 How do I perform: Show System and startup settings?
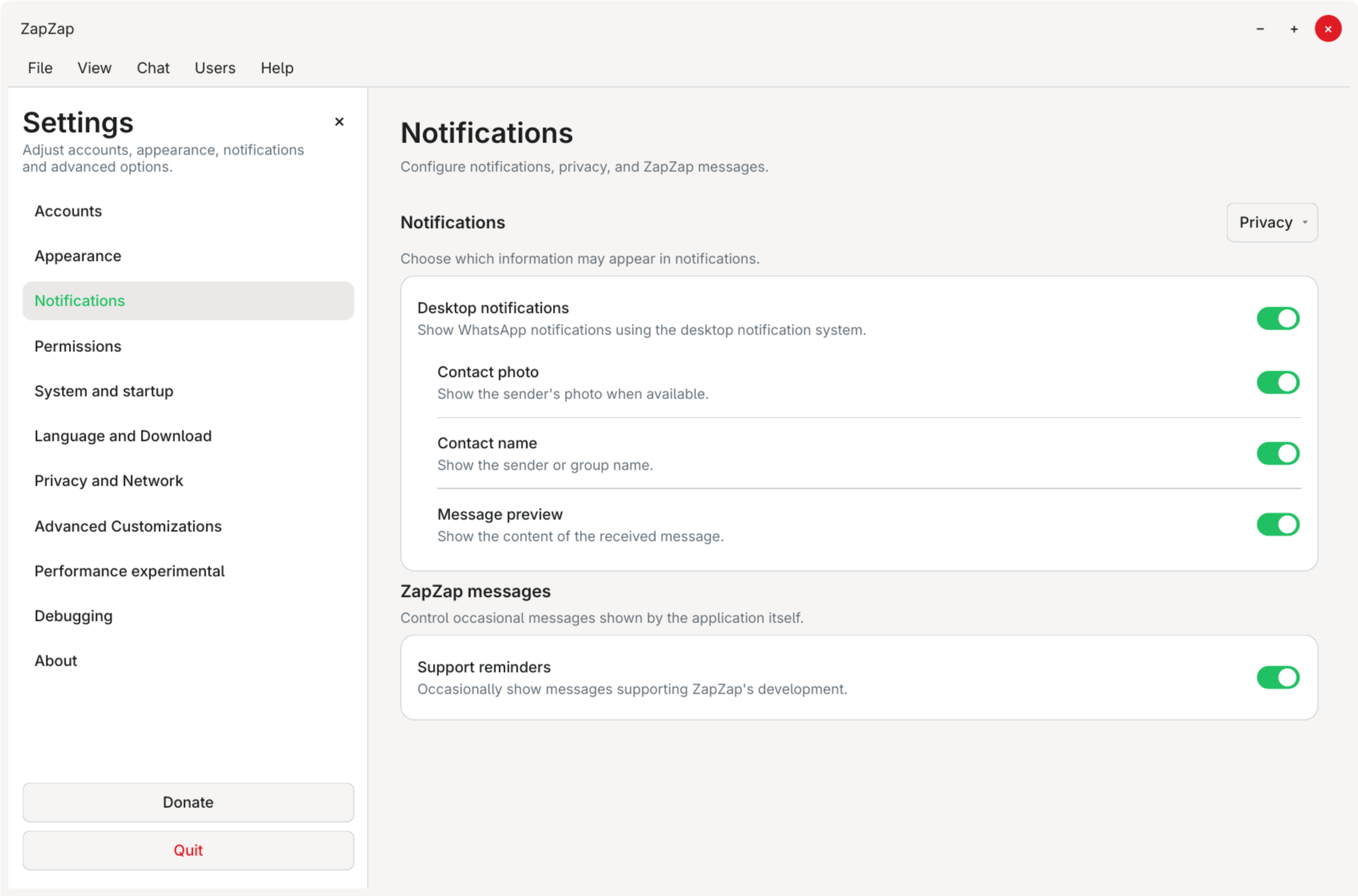point(188,391)
